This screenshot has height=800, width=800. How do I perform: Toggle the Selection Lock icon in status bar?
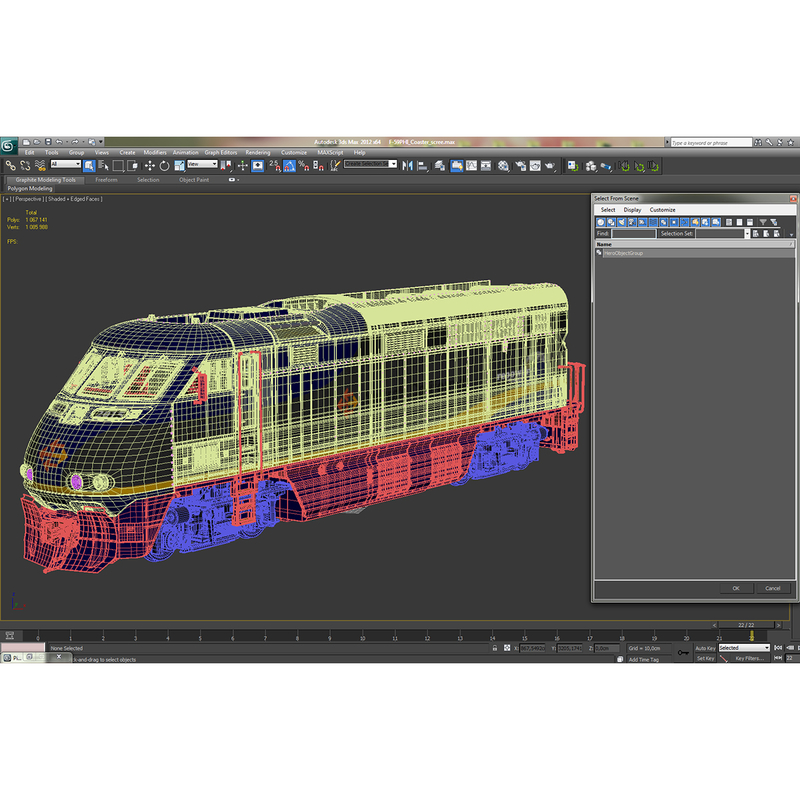(x=494, y=648)
